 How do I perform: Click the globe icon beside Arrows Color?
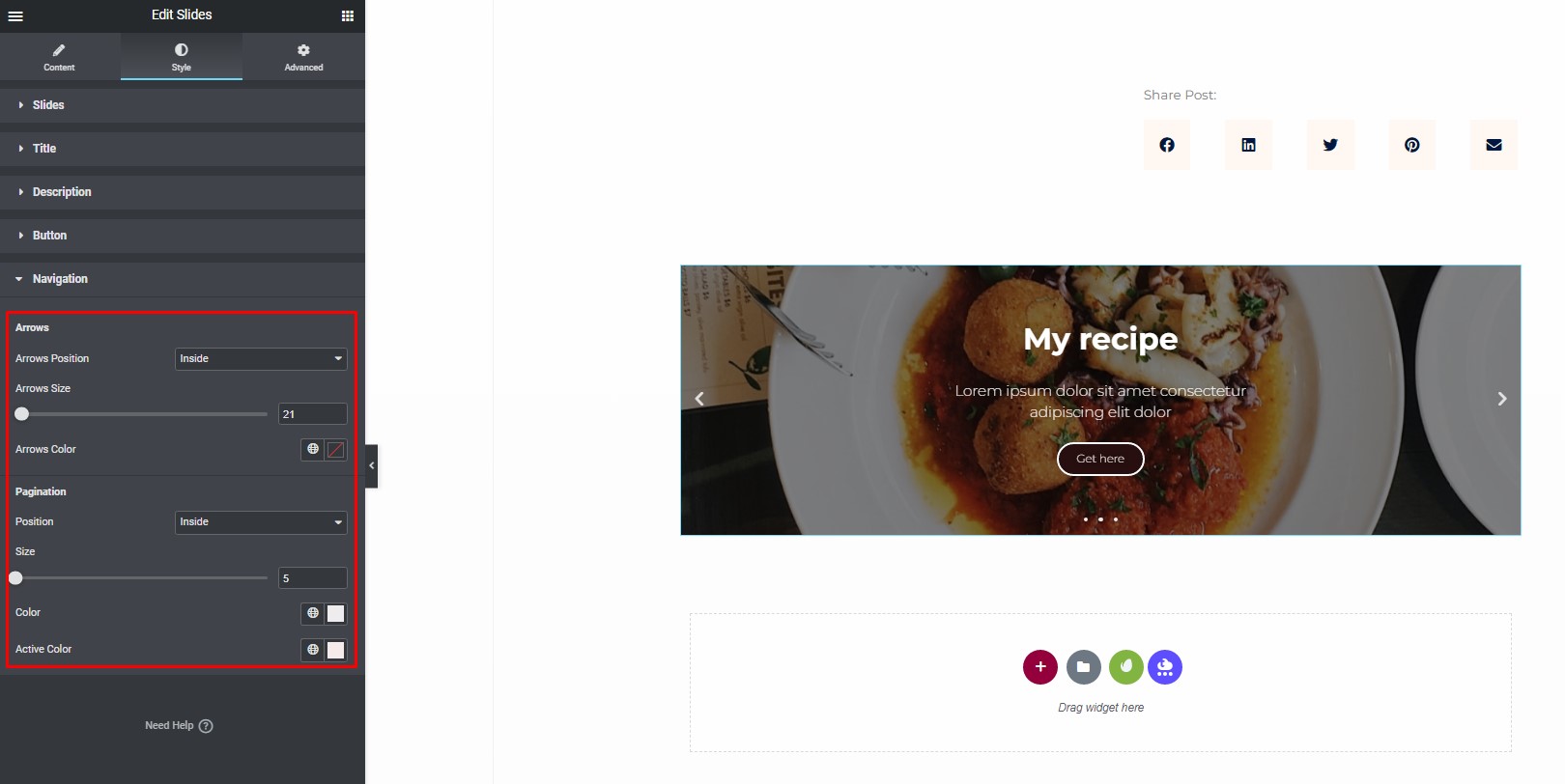(313, 449)
